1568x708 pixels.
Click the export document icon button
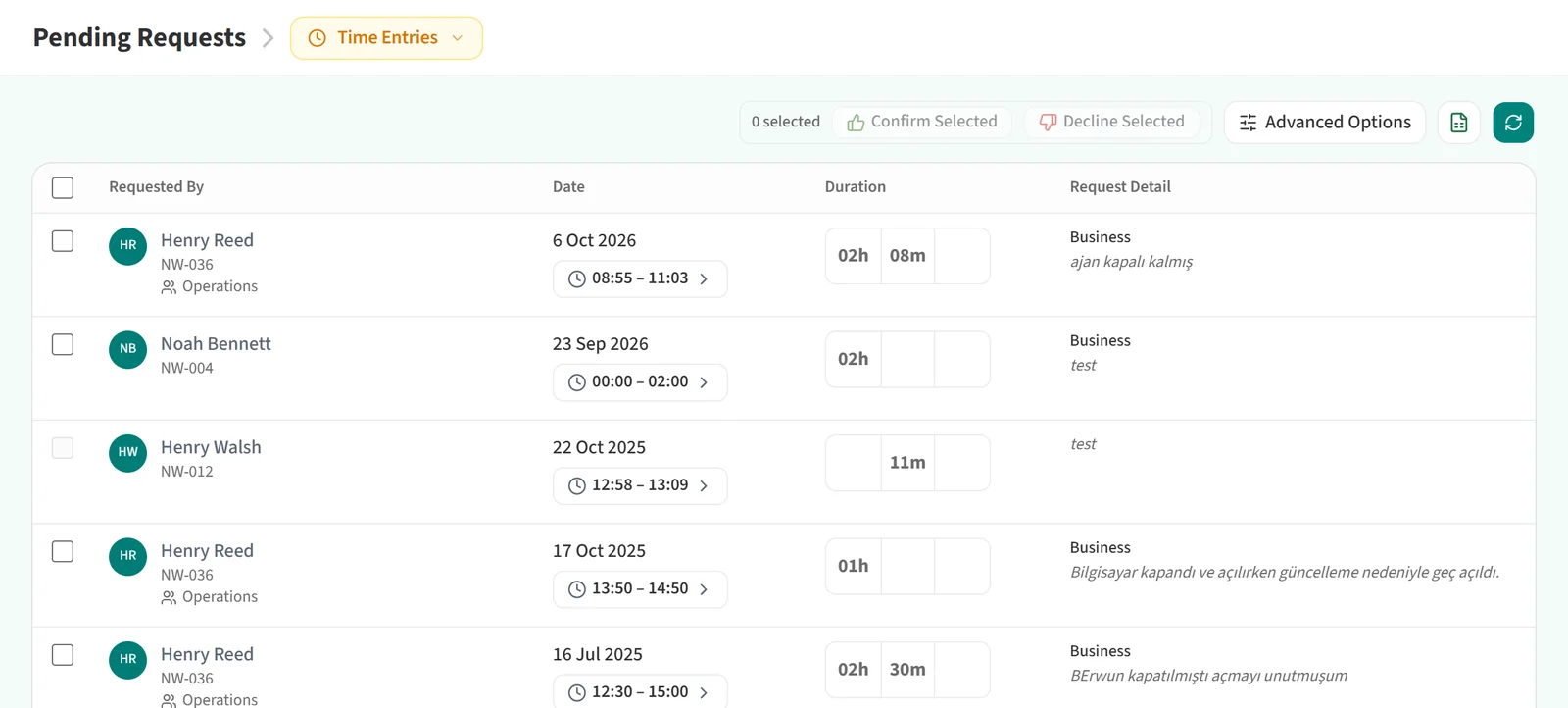pyautogui.click(x=1459, y=123)
